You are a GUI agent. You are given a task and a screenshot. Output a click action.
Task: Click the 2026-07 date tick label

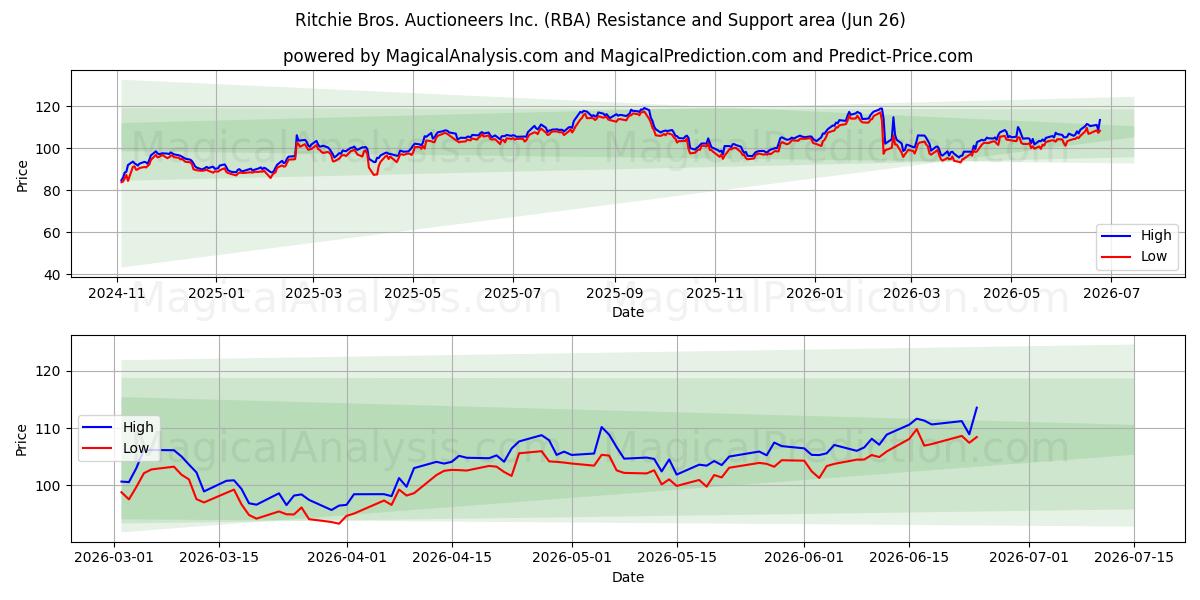tap(1110, 294)
